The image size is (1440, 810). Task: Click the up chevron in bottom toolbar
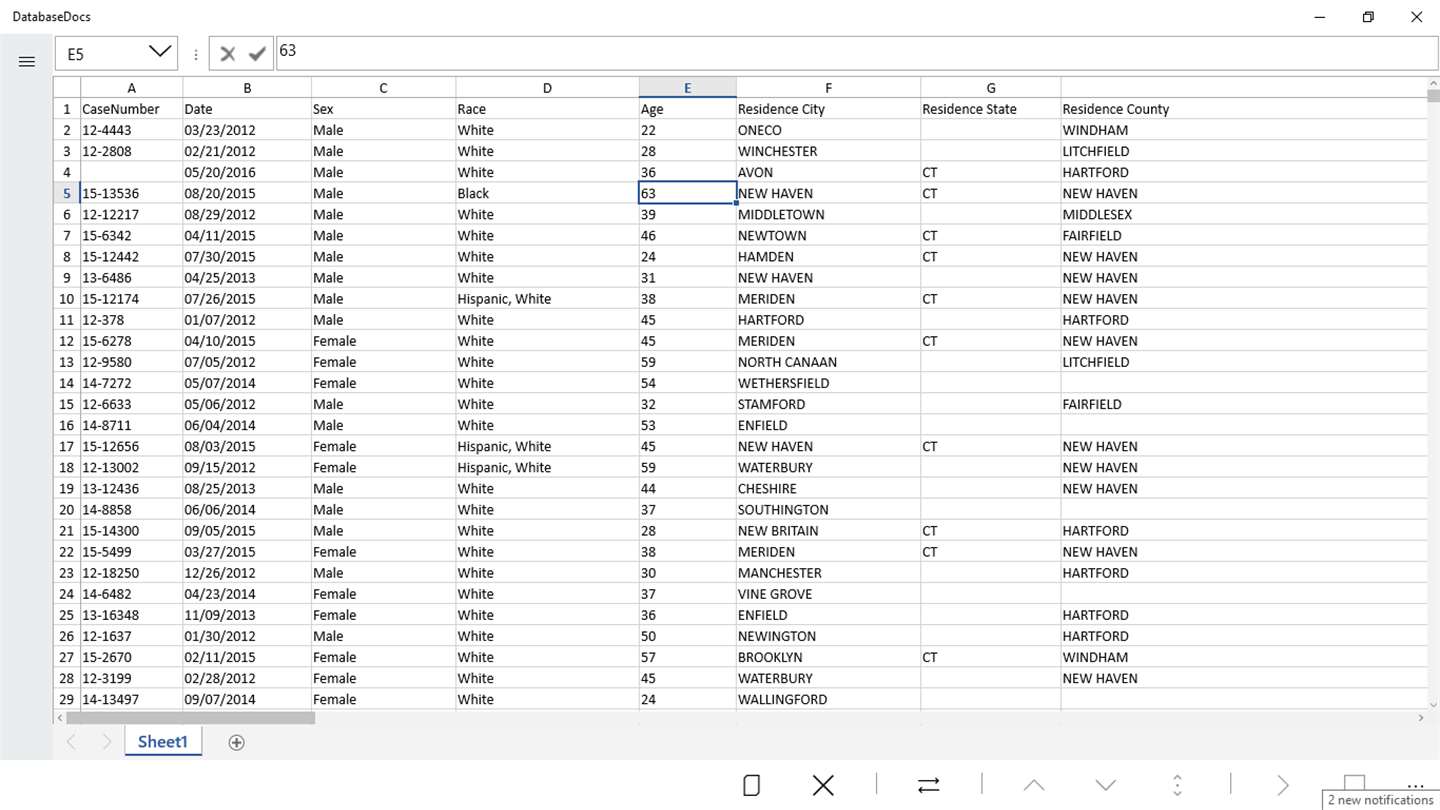click(1034, 785)
